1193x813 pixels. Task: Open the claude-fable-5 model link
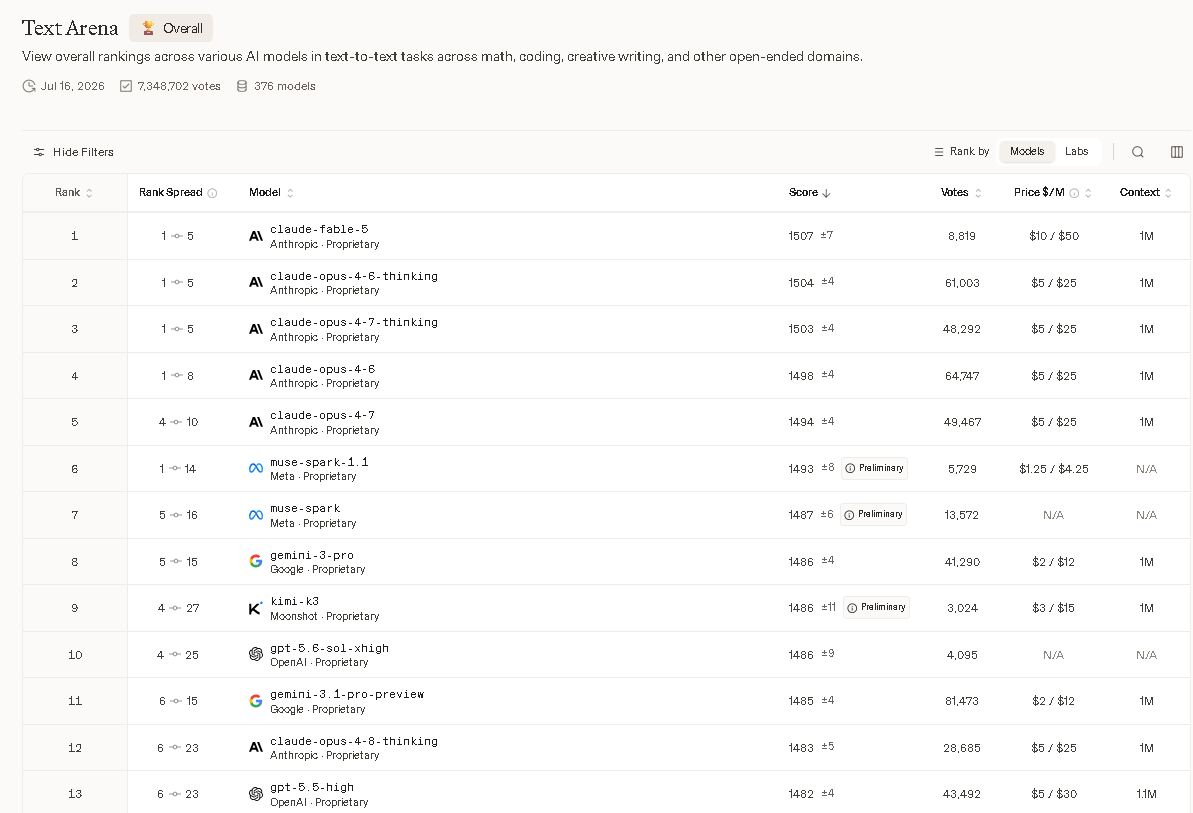319,229
